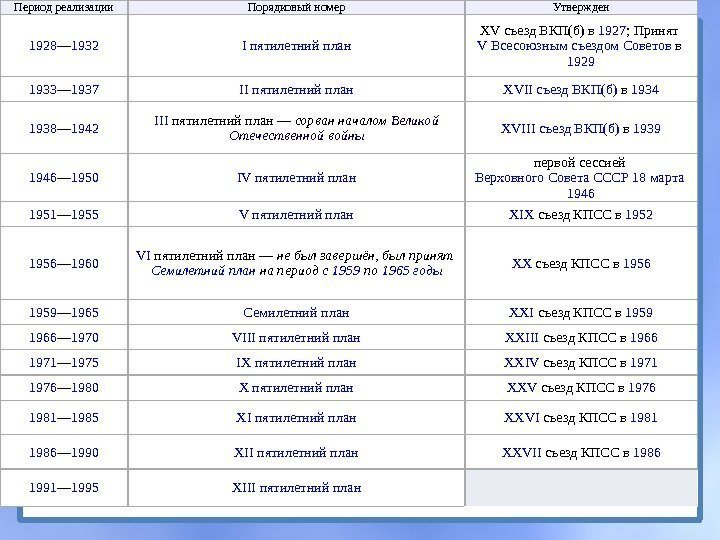The image size is (720, 540).
Task: Click 'XXVII съезд КПСС в 1986'
Action: (x=581, y=453)
